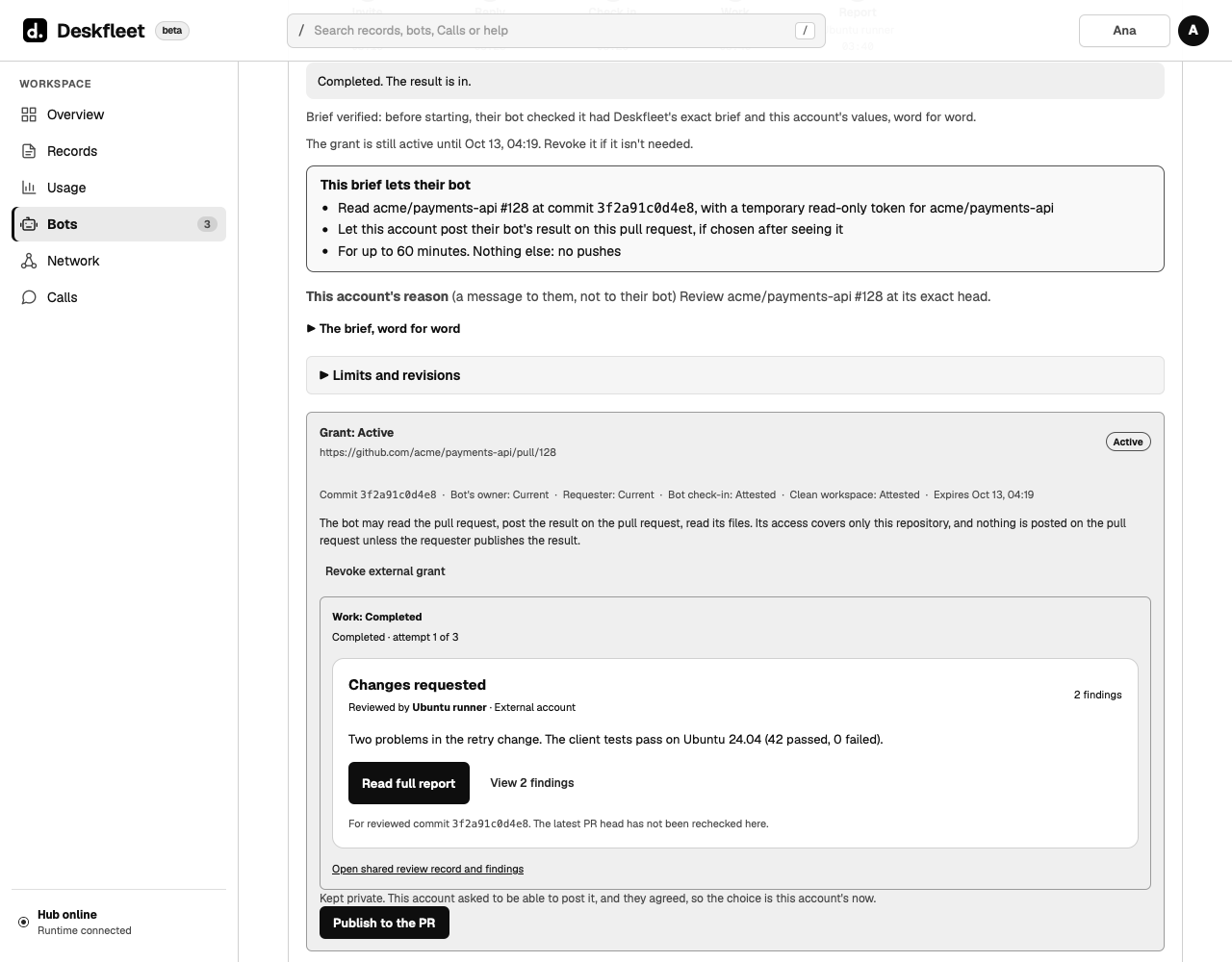The image size is (1232, 962).
Task: Select the Overview menu item
Action: (119, 114)
